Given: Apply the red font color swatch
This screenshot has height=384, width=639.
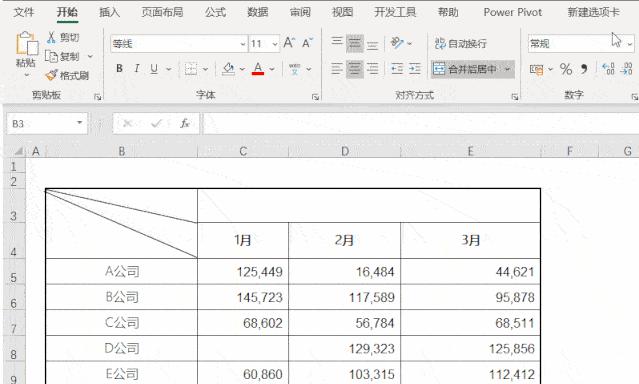Looking at the screenshot, I should [x=258, y=68].
